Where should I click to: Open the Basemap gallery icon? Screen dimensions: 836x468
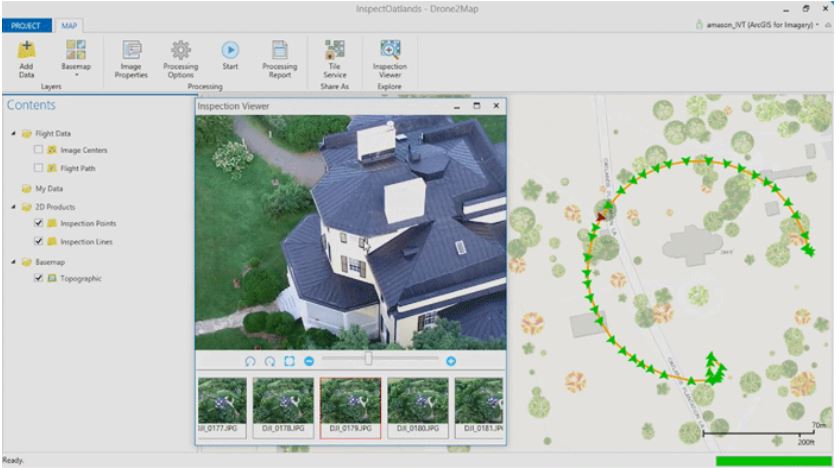pyautogui.click(x=76, y=50)
